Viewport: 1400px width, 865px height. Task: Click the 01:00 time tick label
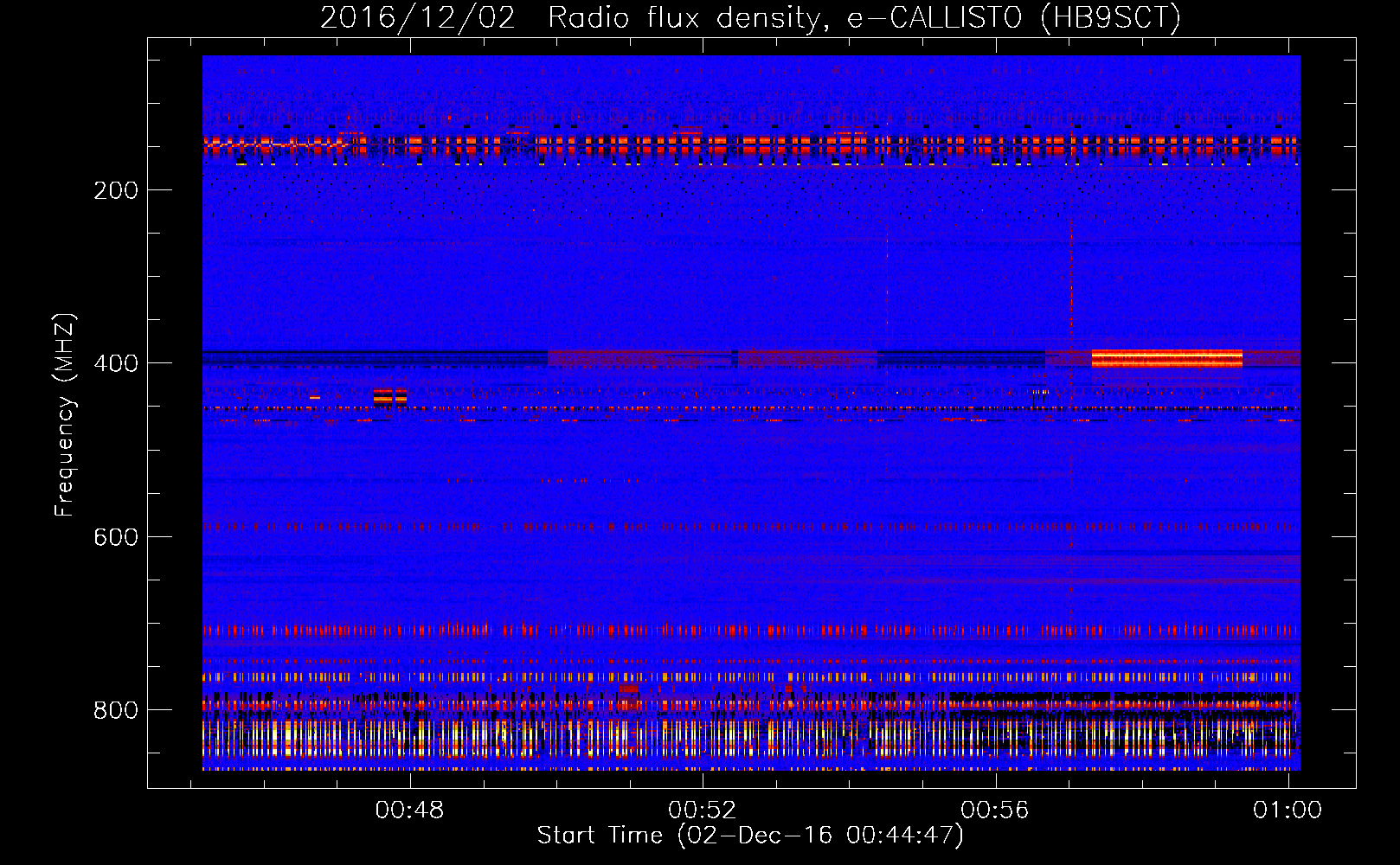pyautogui.click(x=1288, y=810)
